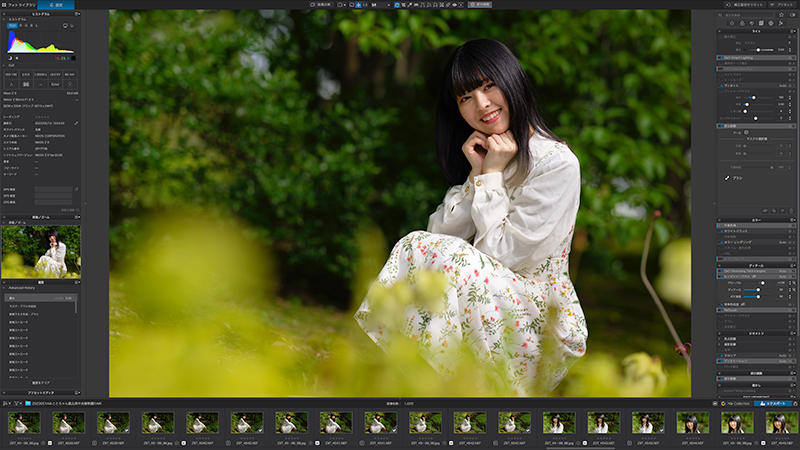Show the Local adjustments category icon
This screenshot has width=800, height=450.
point(771,23)
